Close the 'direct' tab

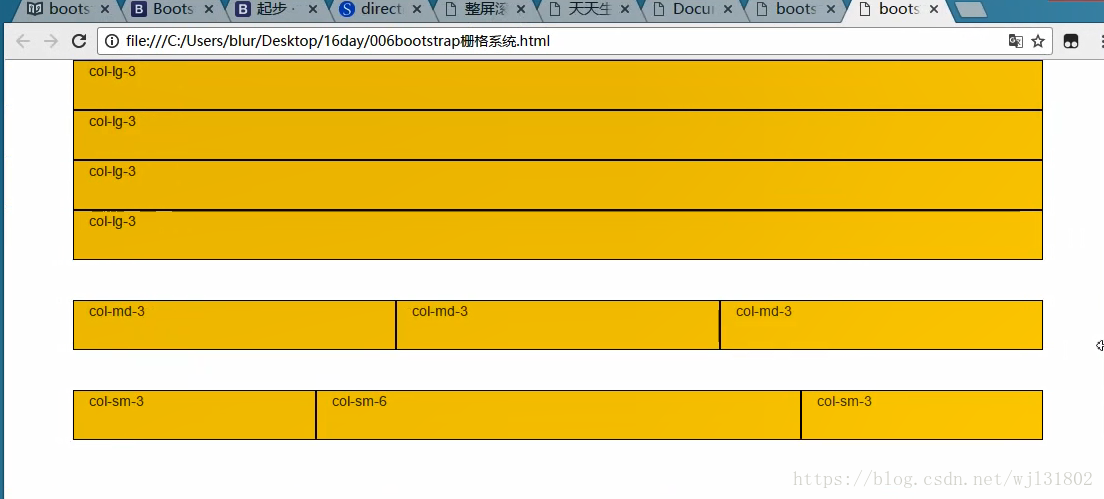coord(416,9)
